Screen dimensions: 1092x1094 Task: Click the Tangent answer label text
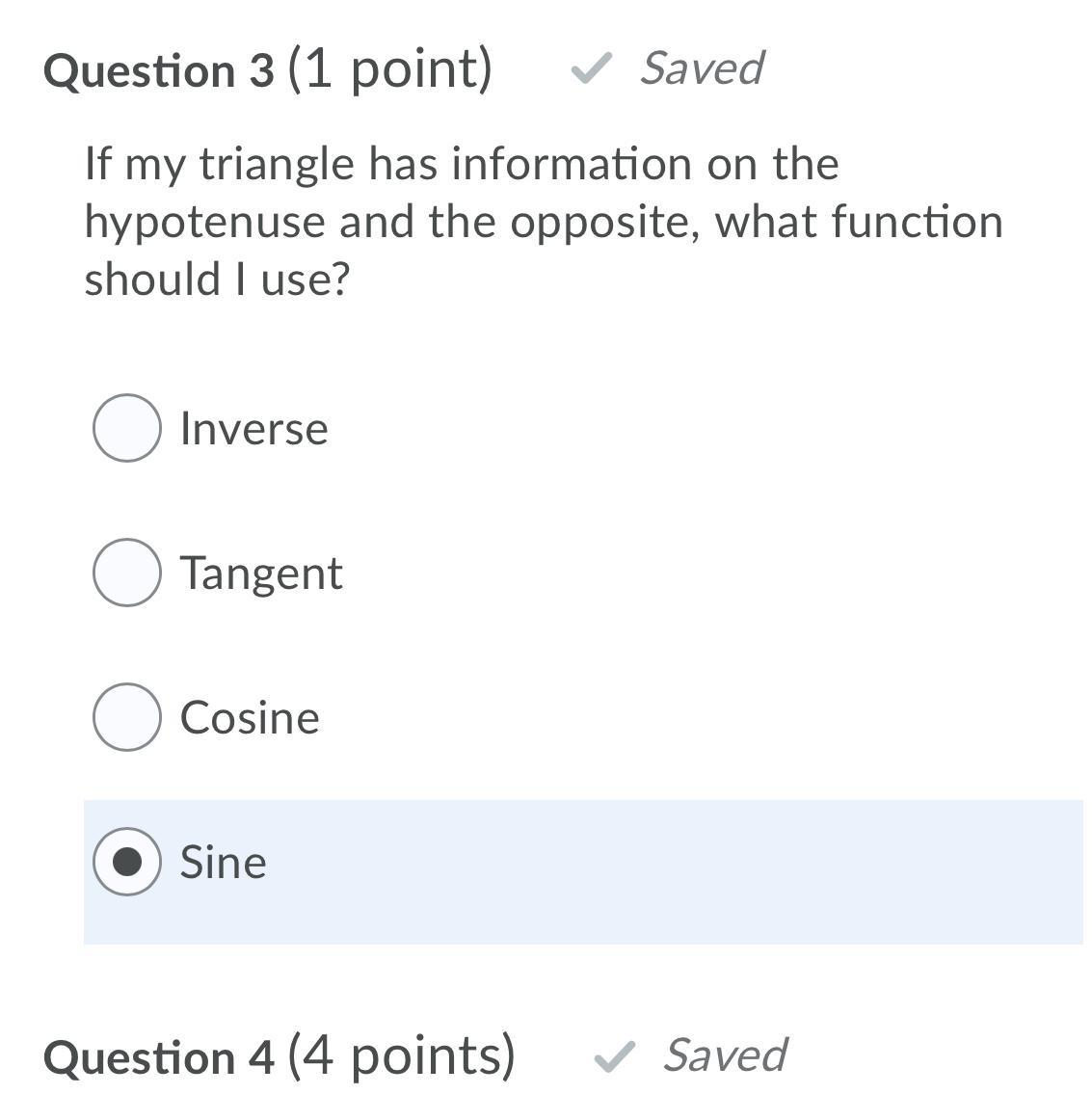[x=261, y=574]
